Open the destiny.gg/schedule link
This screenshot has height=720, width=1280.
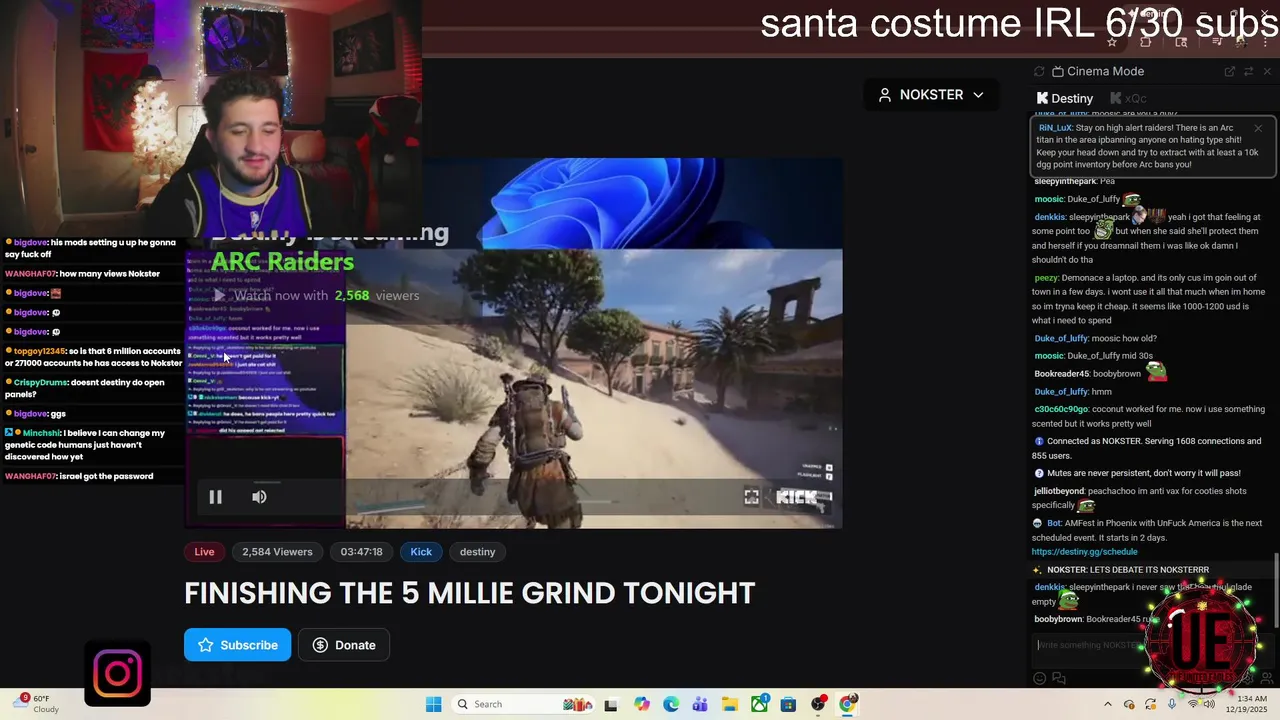pos(1085,551)
